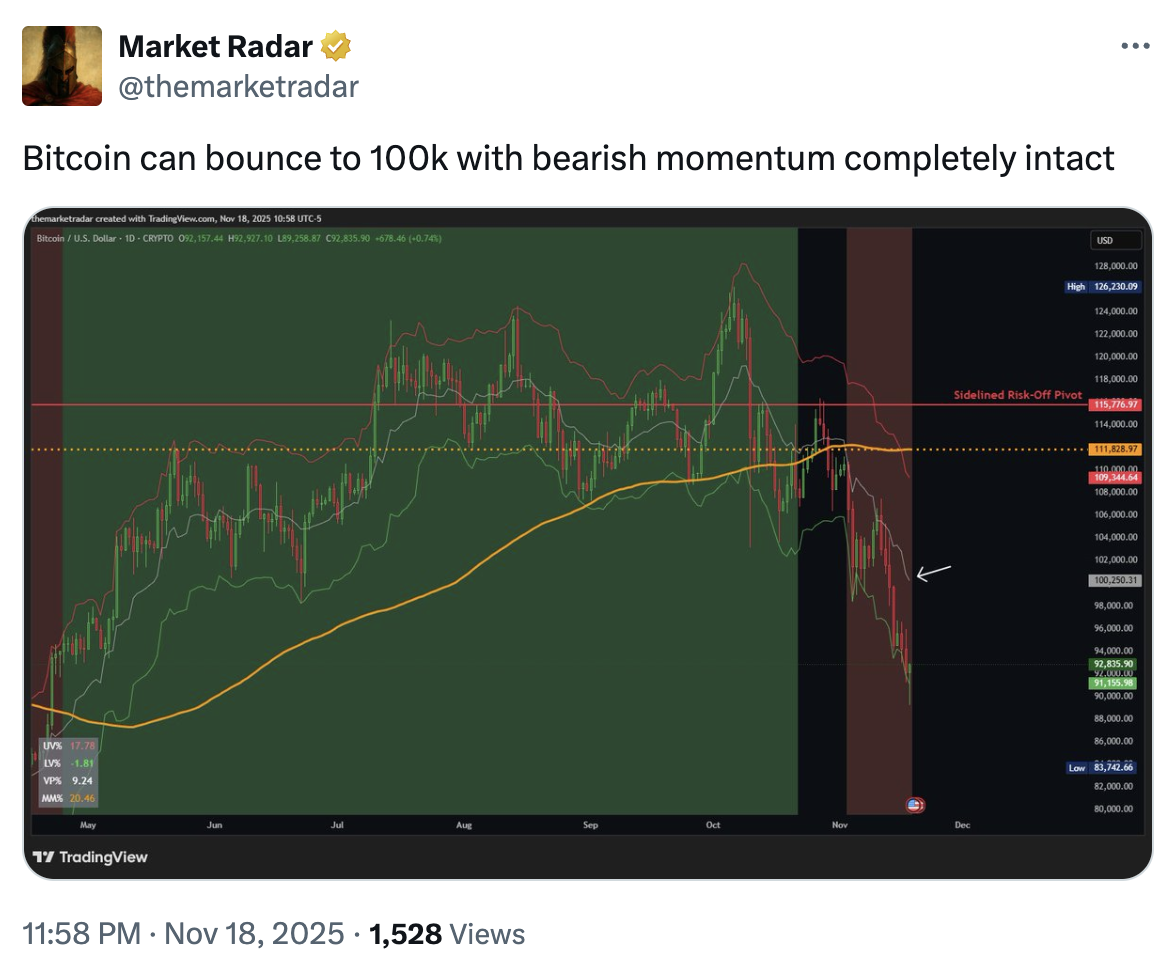Click the US flag event marker
This screenshot has height=962, width=1172.
pyautogui.click(x=915, y=804)
